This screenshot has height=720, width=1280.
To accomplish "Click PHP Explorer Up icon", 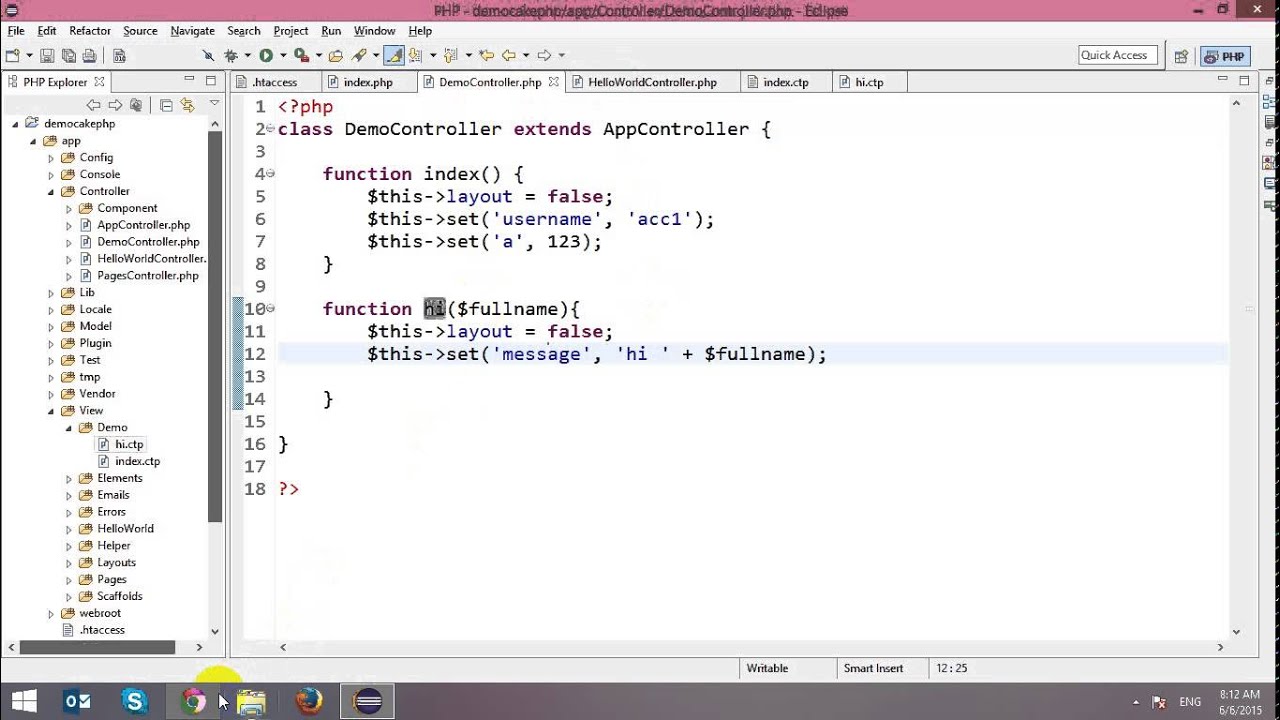I will 136,105.
